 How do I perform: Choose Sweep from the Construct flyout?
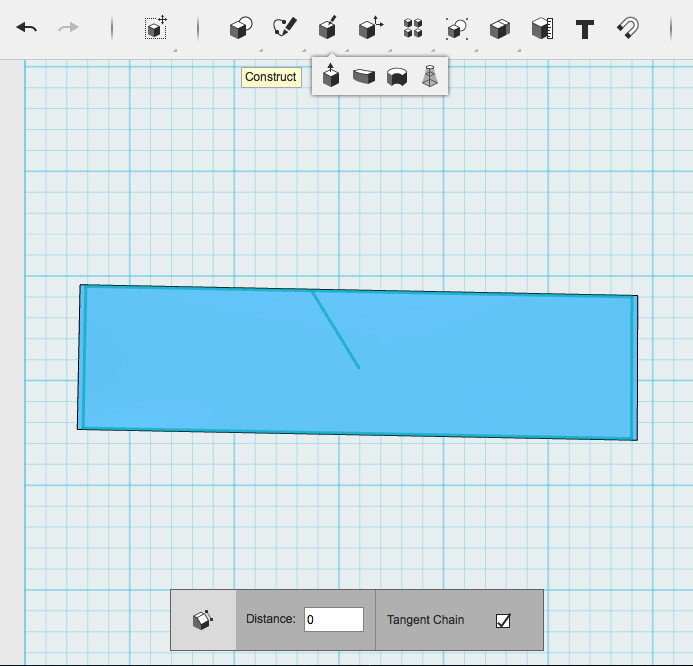[x=364, y=76]
